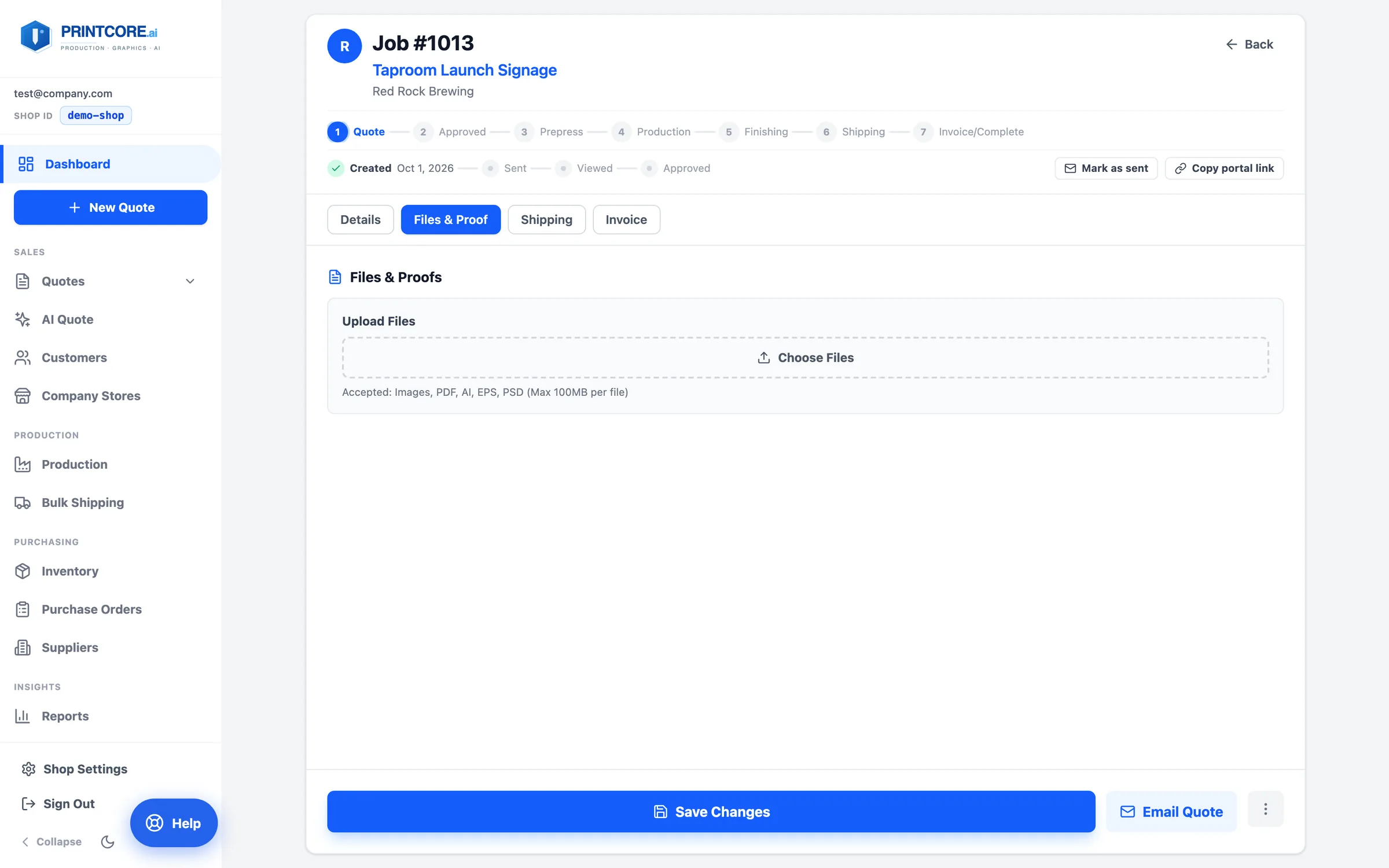Save Changes to the job
Screen dimensions: 1389x868
tap(711, 812)
